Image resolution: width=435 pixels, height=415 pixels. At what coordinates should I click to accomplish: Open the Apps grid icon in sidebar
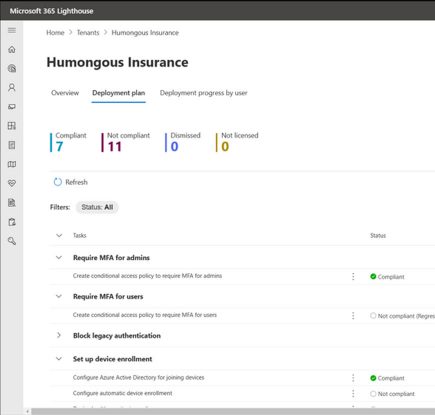(x=12, y=126)
